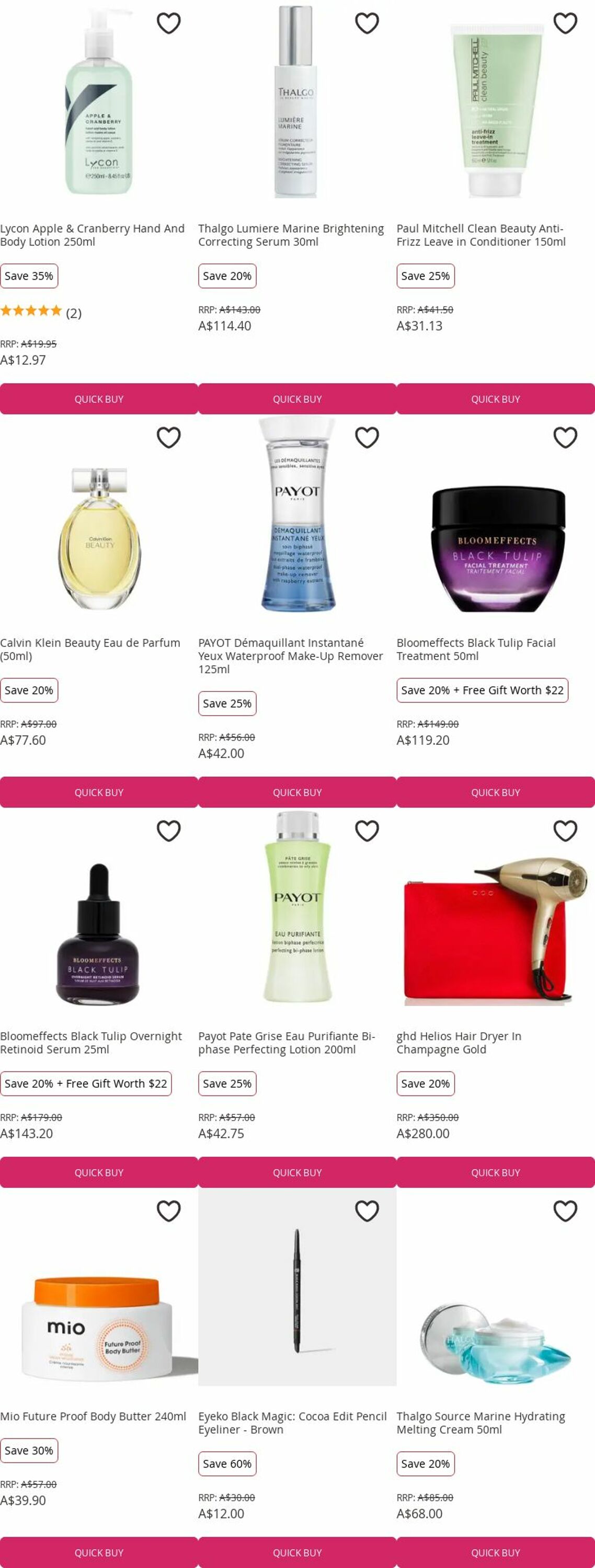Open Thalgo Source Marine Hydrating Melting Cream title
This screenshot has height=1568, width=595.
tap(480, 1423)
